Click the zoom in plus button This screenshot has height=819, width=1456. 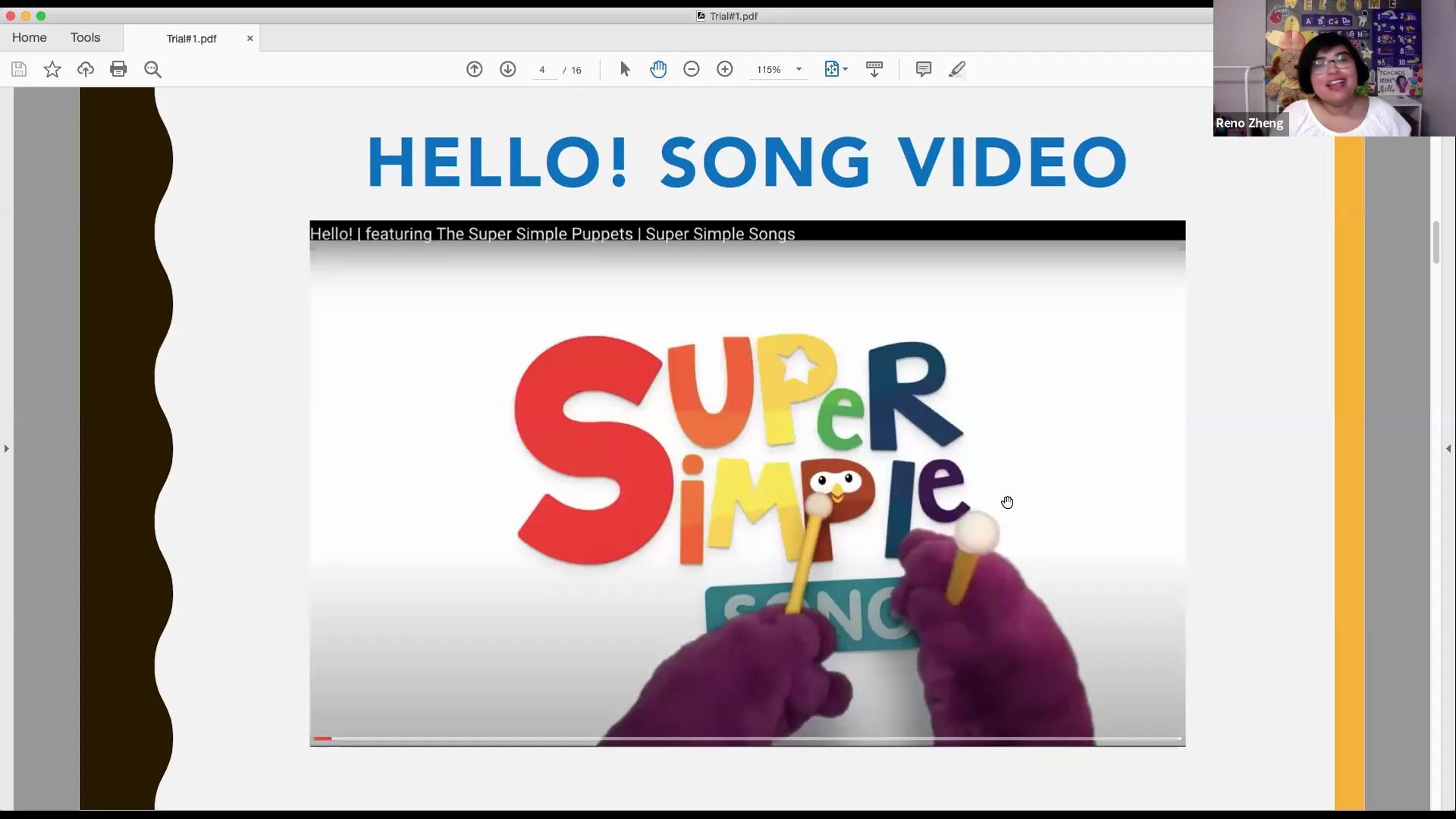pos(726,69)
